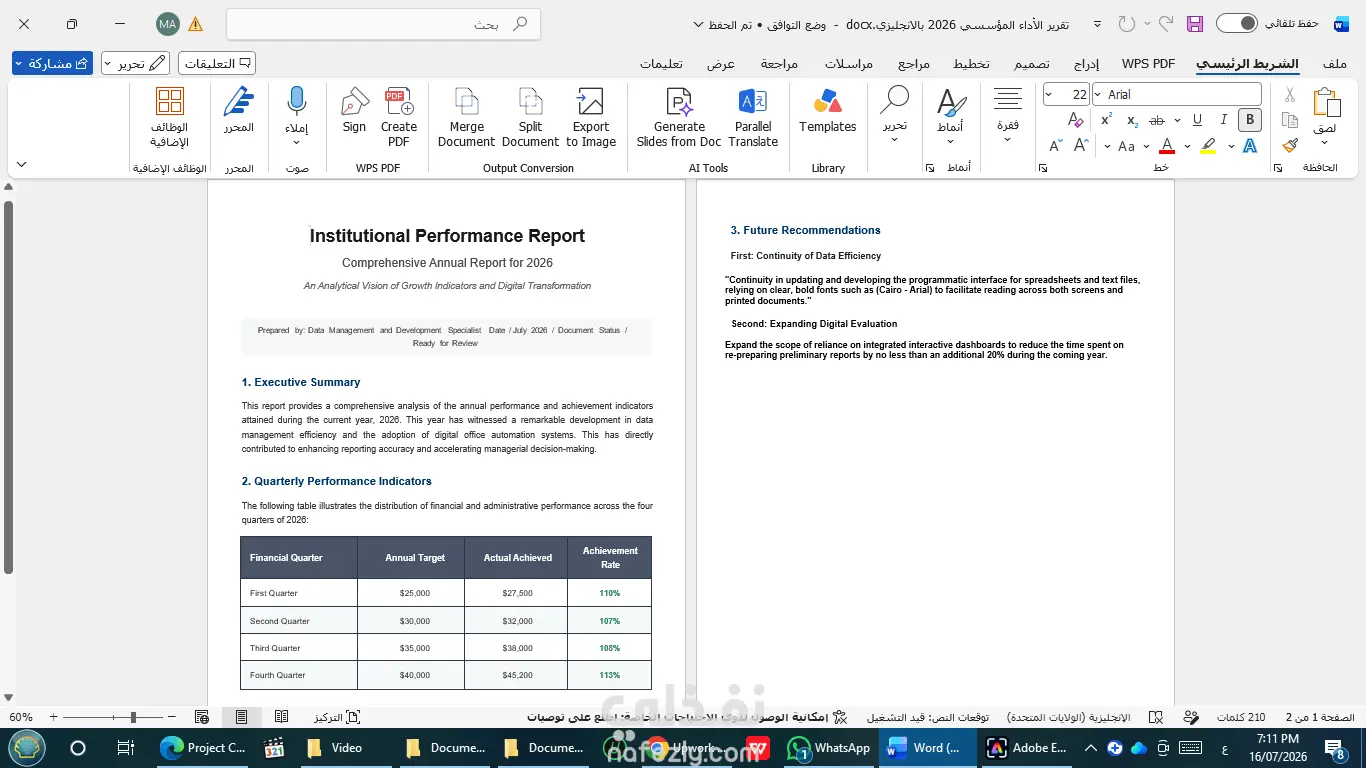Open the Arial font name box
1366x768 pixels.
1177,94
